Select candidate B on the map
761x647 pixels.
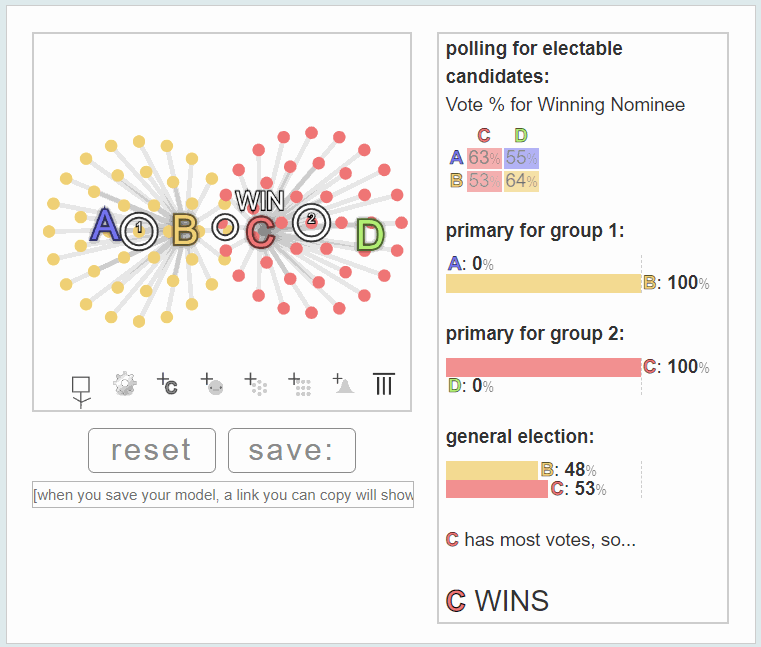(x=184, y=230)
